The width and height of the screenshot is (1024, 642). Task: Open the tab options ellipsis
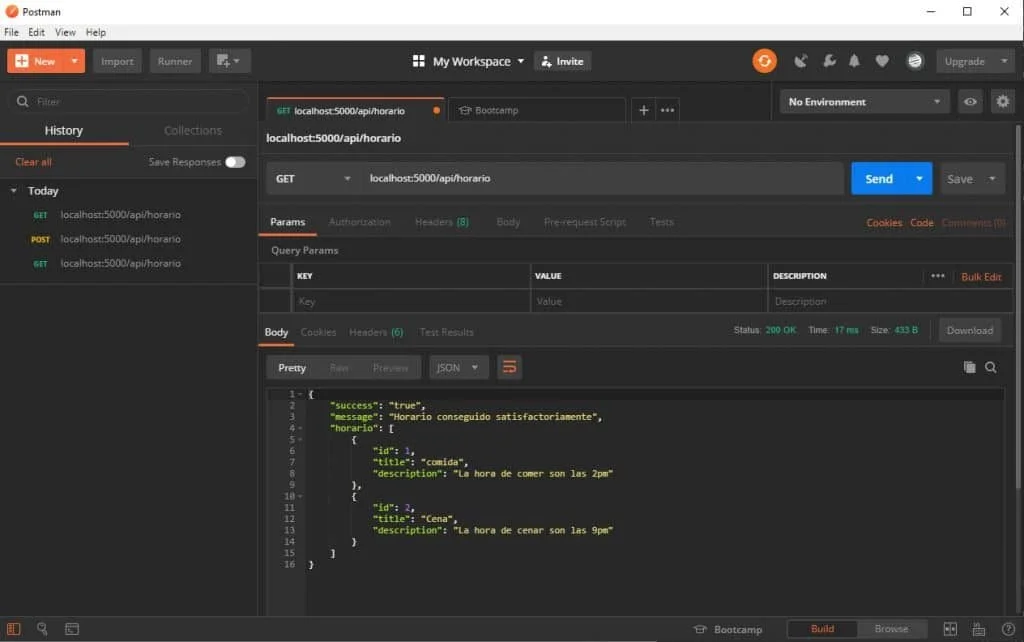[x=667, y=110]
